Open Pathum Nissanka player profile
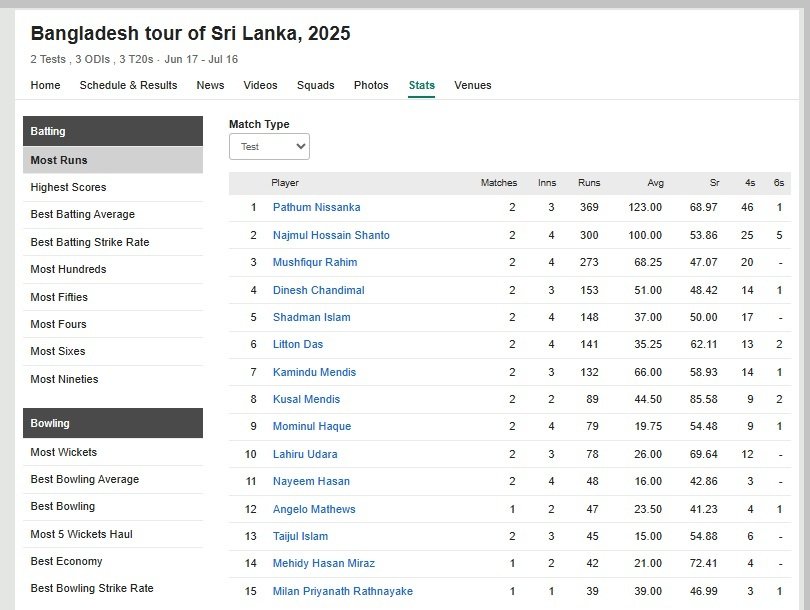This screenshot has width=810, height=610. pos(316,207)
